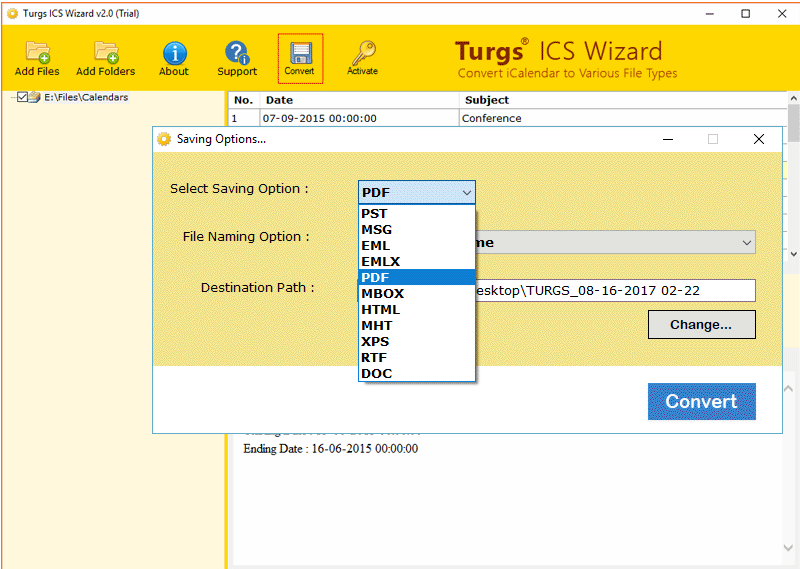The height and width of the screenshot is (569, 800).
Task: Click the Saving Options gear icon
Action: pyautogui.click(x=164, y=139)
